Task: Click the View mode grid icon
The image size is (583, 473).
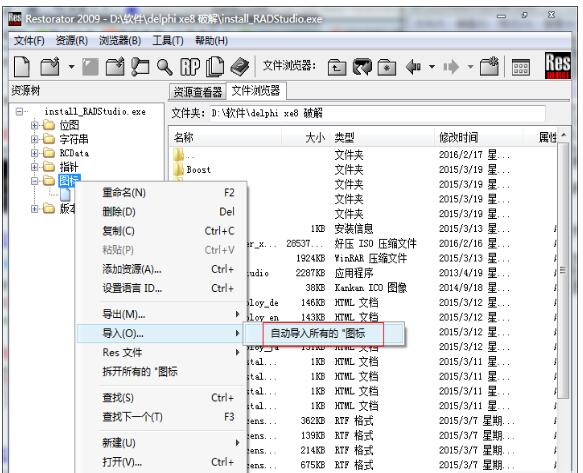Action: click(x=521, y=68)
